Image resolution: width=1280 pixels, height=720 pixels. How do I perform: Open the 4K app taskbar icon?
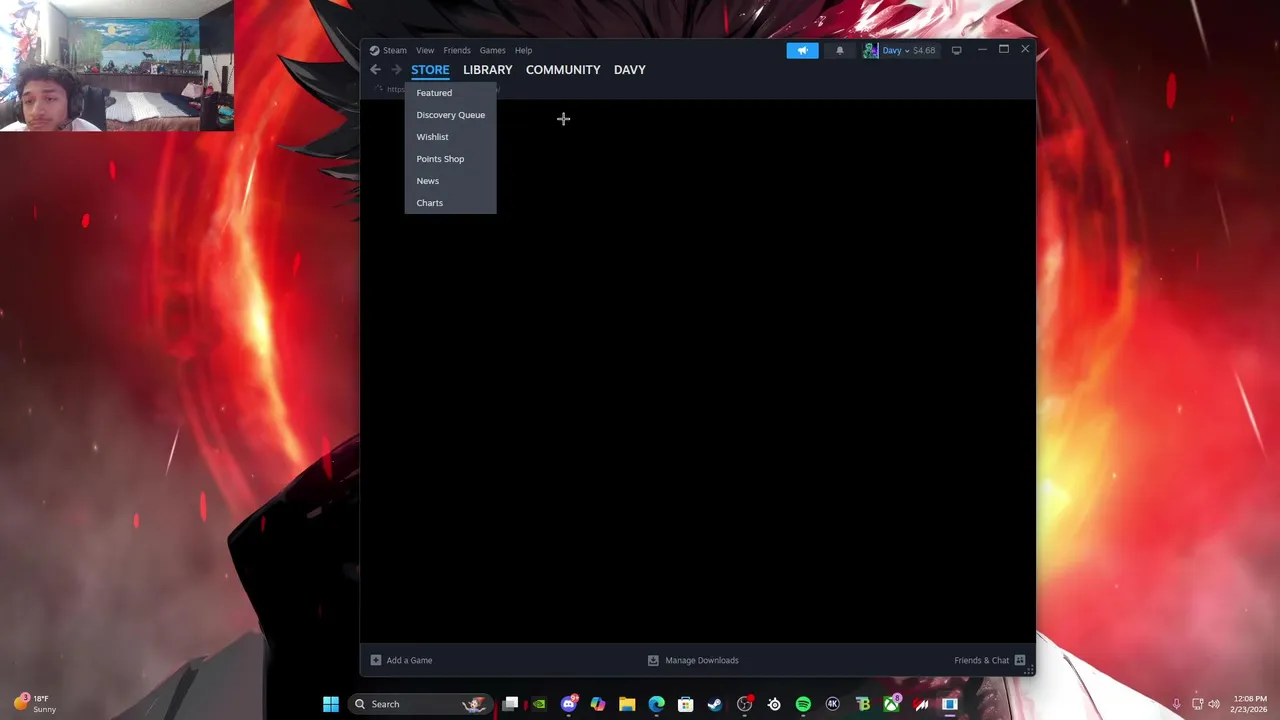tap(832, 704)
